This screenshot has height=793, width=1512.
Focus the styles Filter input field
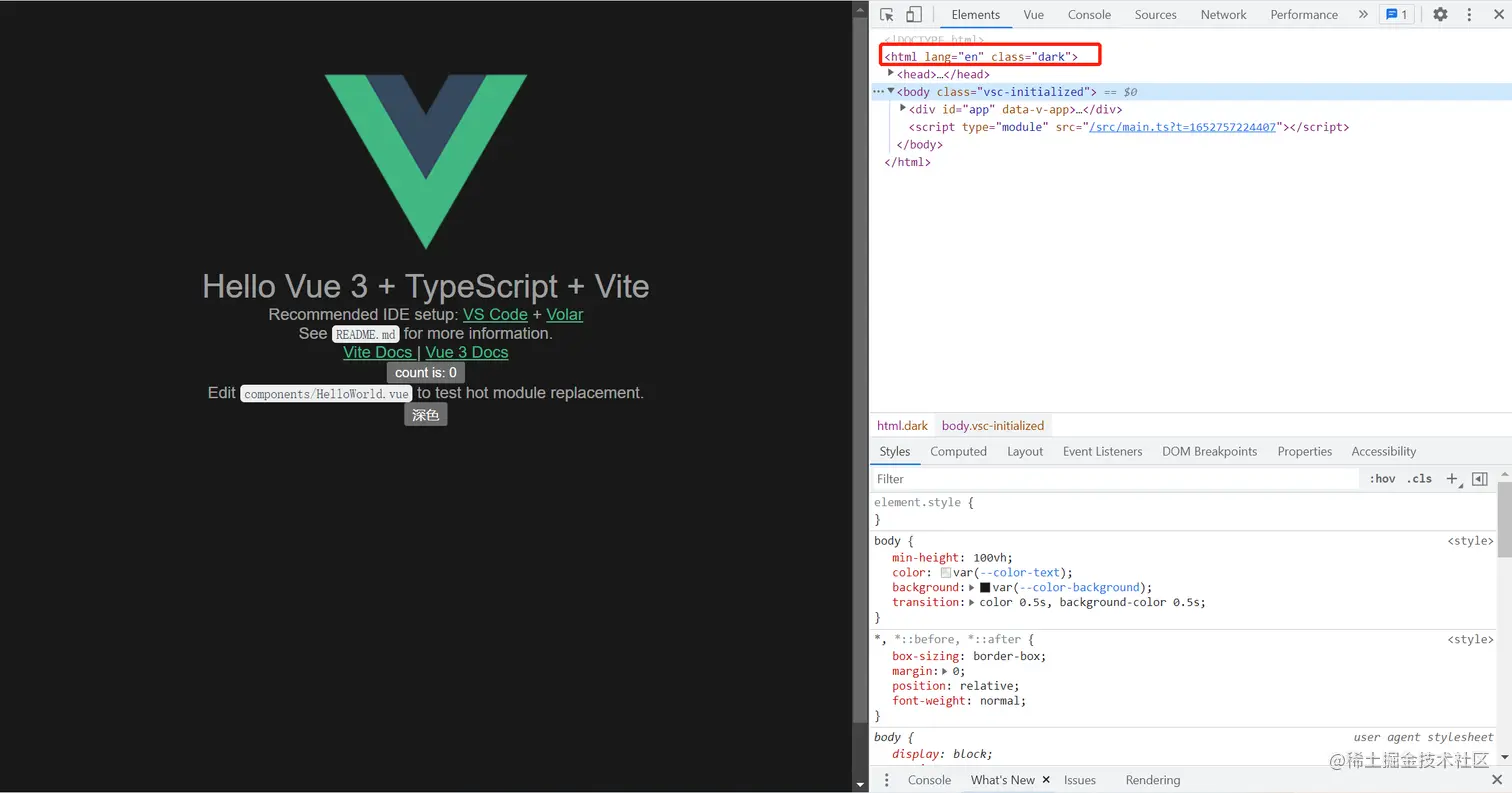tap(1115, 479)
